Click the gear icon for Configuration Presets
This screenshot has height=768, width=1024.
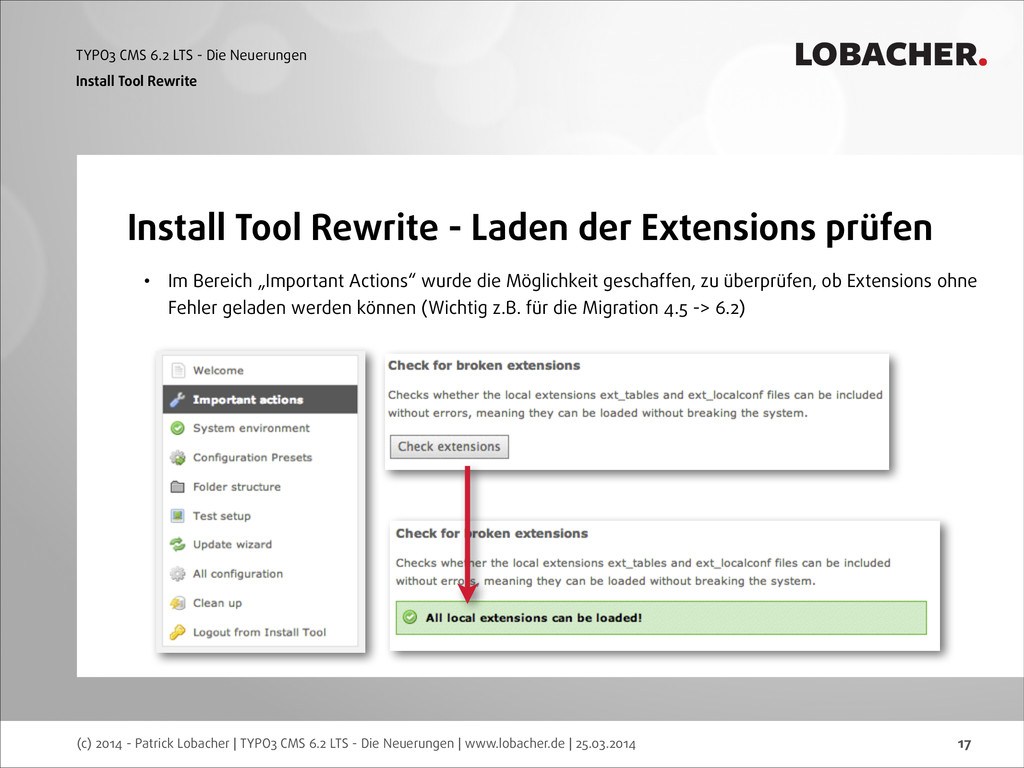point(178,457)
